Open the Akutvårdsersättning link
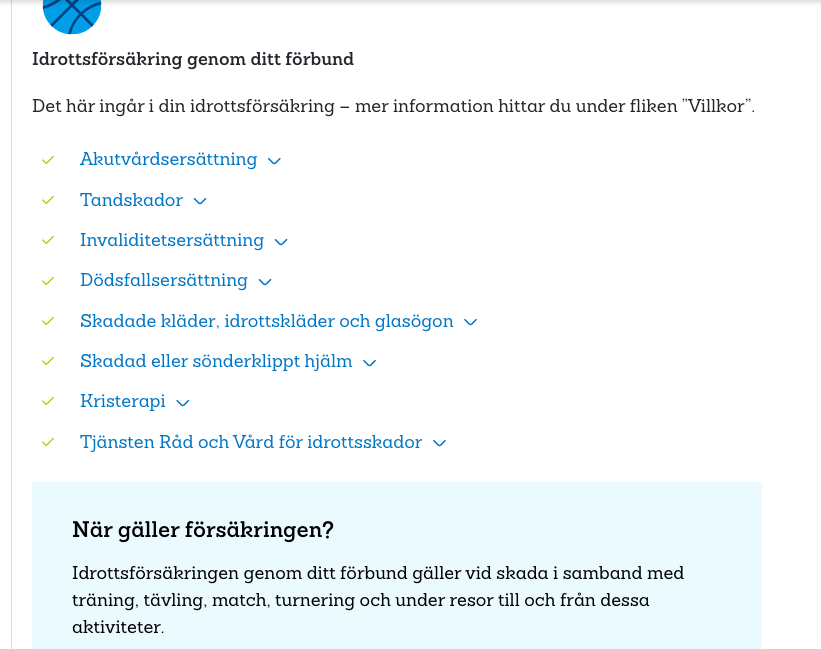This screenshot has width=821, height=649. (x=168, y=160)
